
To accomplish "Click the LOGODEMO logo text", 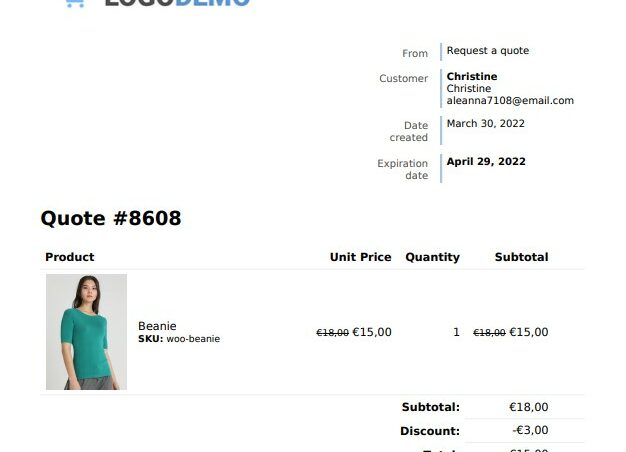I will click(x=176, y=3).
